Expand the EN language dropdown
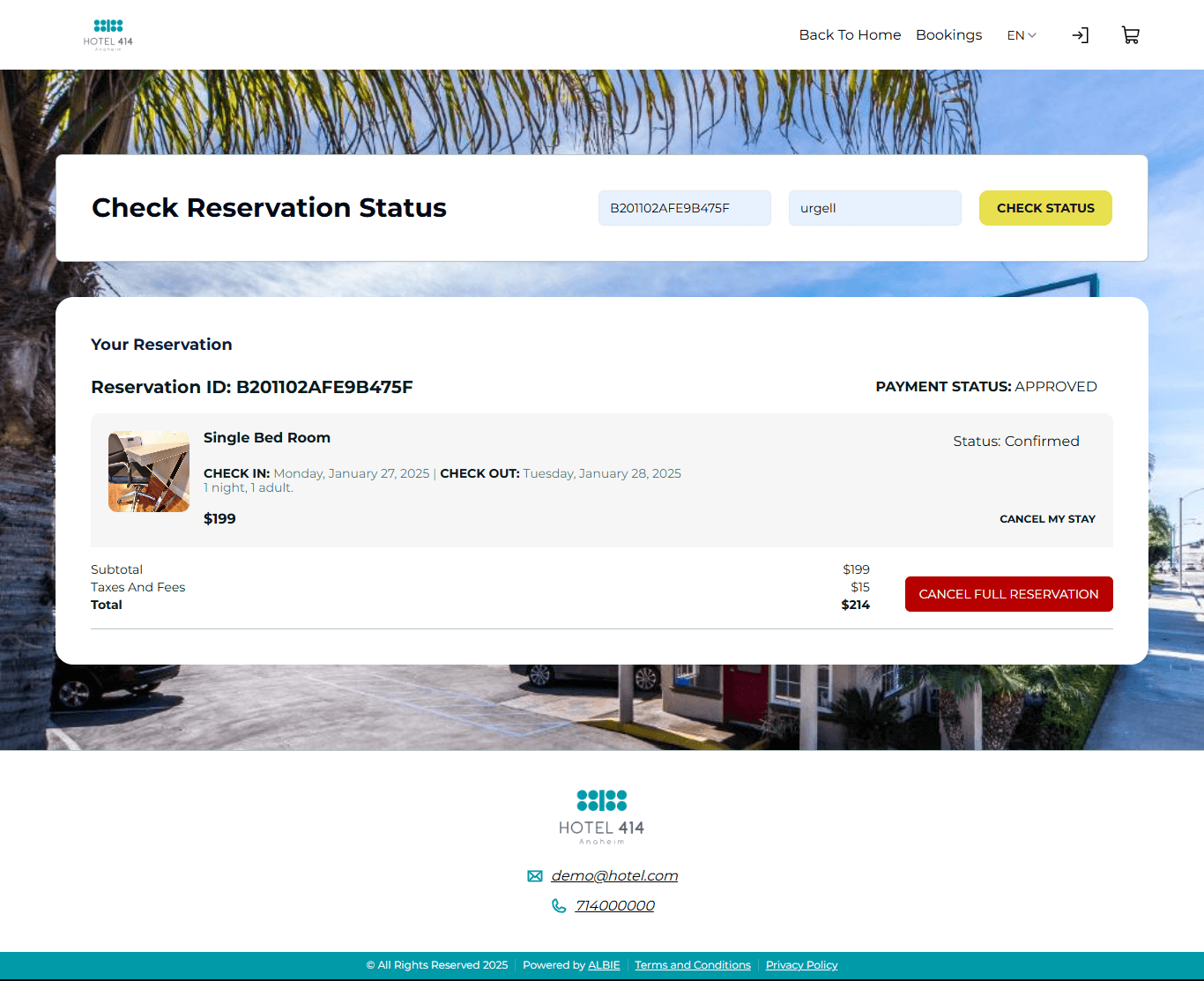This screenshot has height=981, width=1204. [1022, 35]
